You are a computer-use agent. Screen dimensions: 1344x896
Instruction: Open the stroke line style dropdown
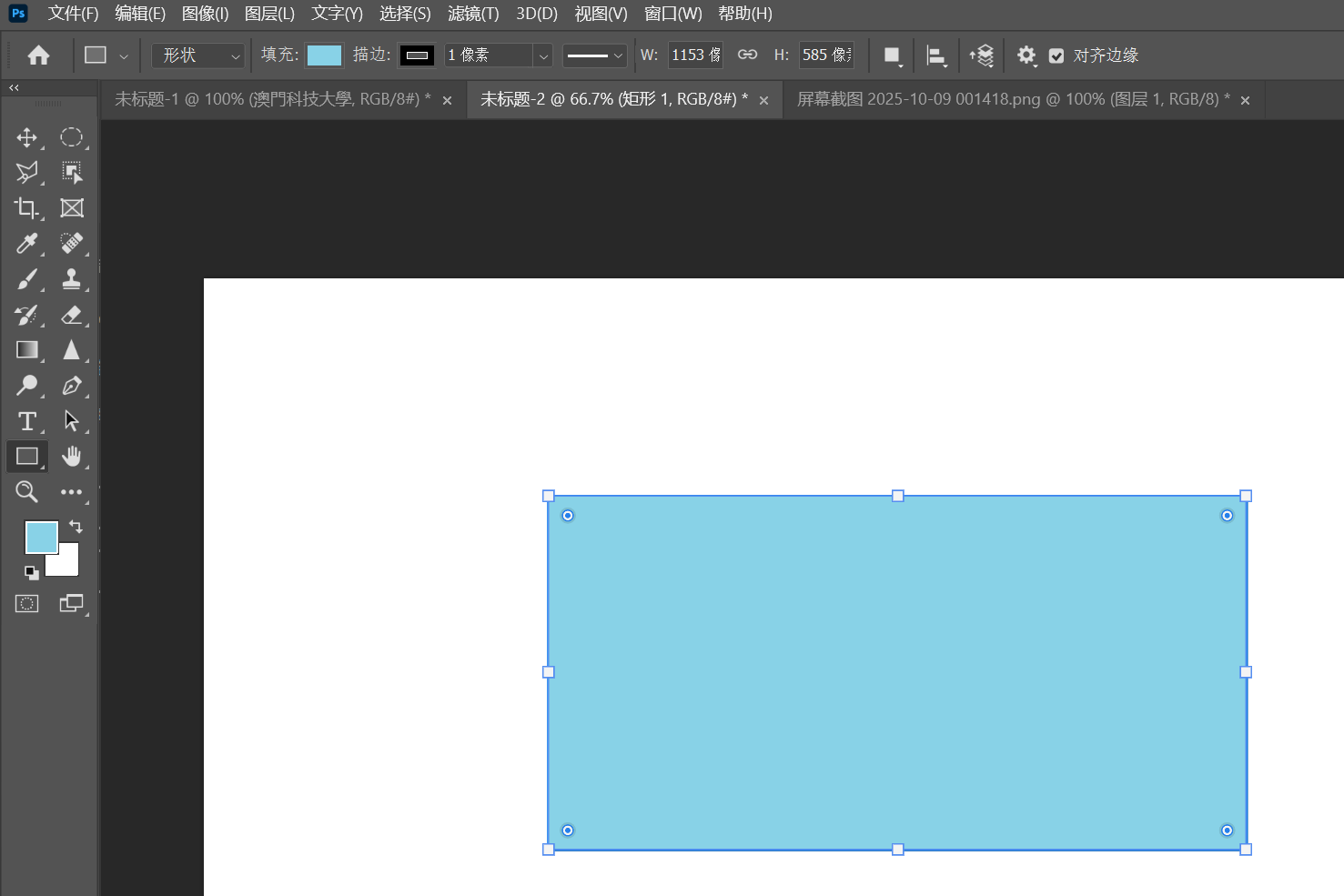click(595, 55)
